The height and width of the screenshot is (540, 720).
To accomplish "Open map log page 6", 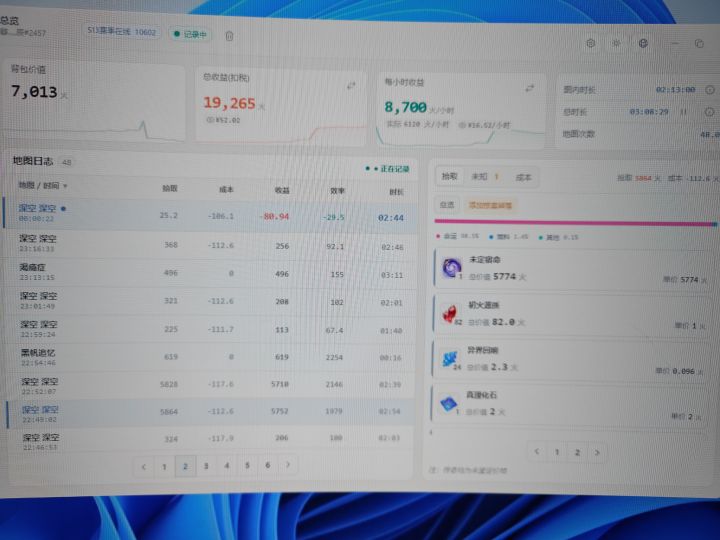I will tap(267, 465).
